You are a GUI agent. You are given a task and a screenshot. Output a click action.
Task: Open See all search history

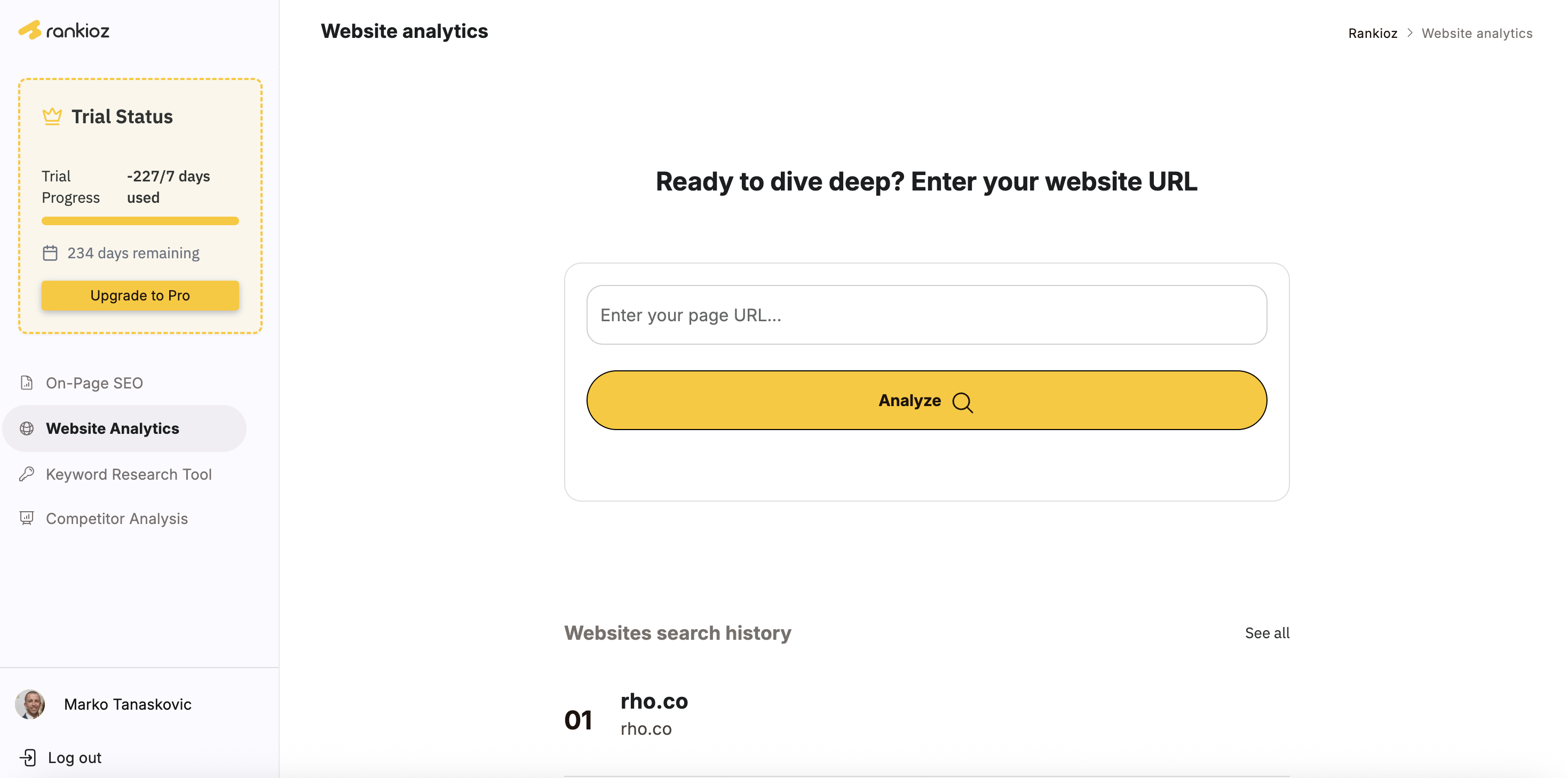[x=1266, y=632]
